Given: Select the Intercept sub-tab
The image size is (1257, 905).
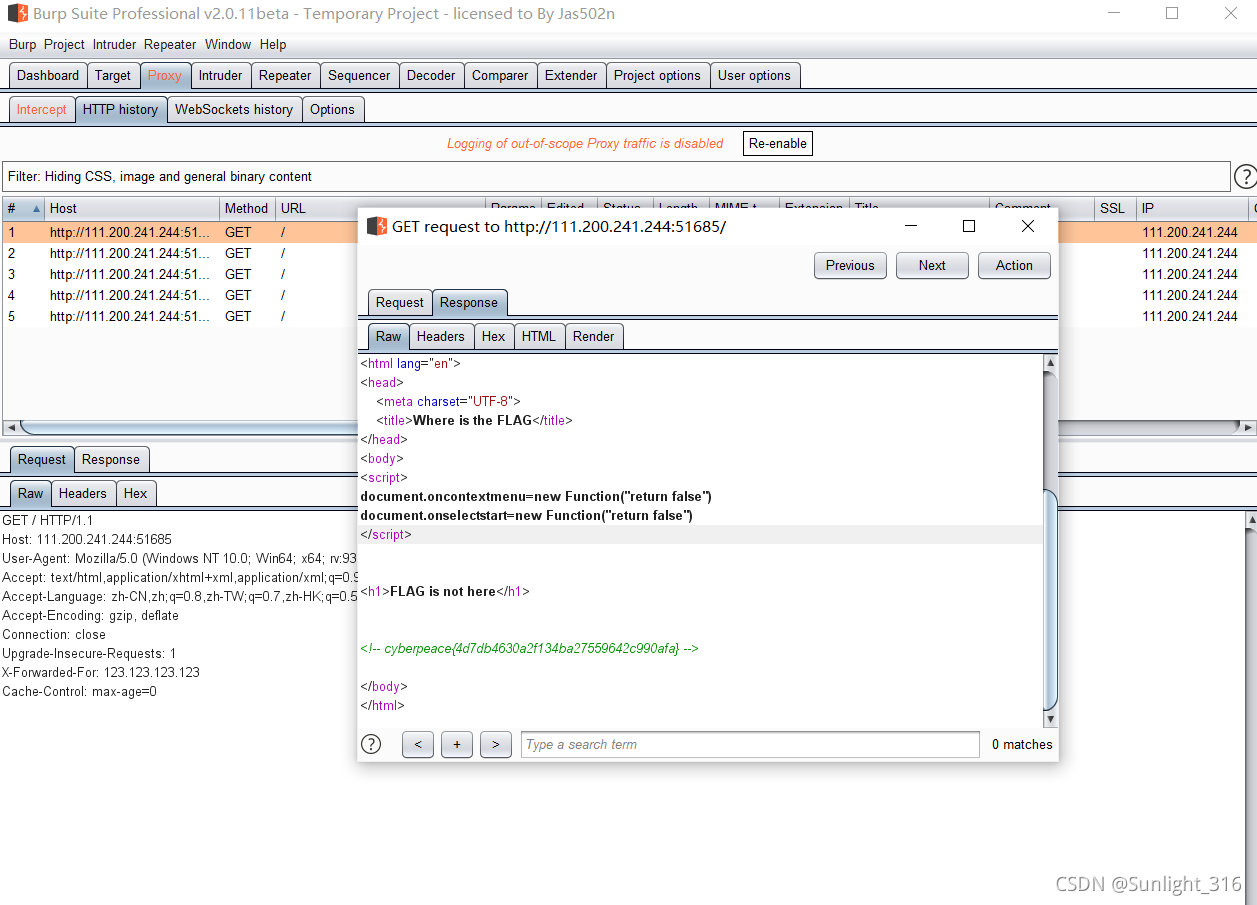Looking at the screenshot, I should (x=42, y=110).
